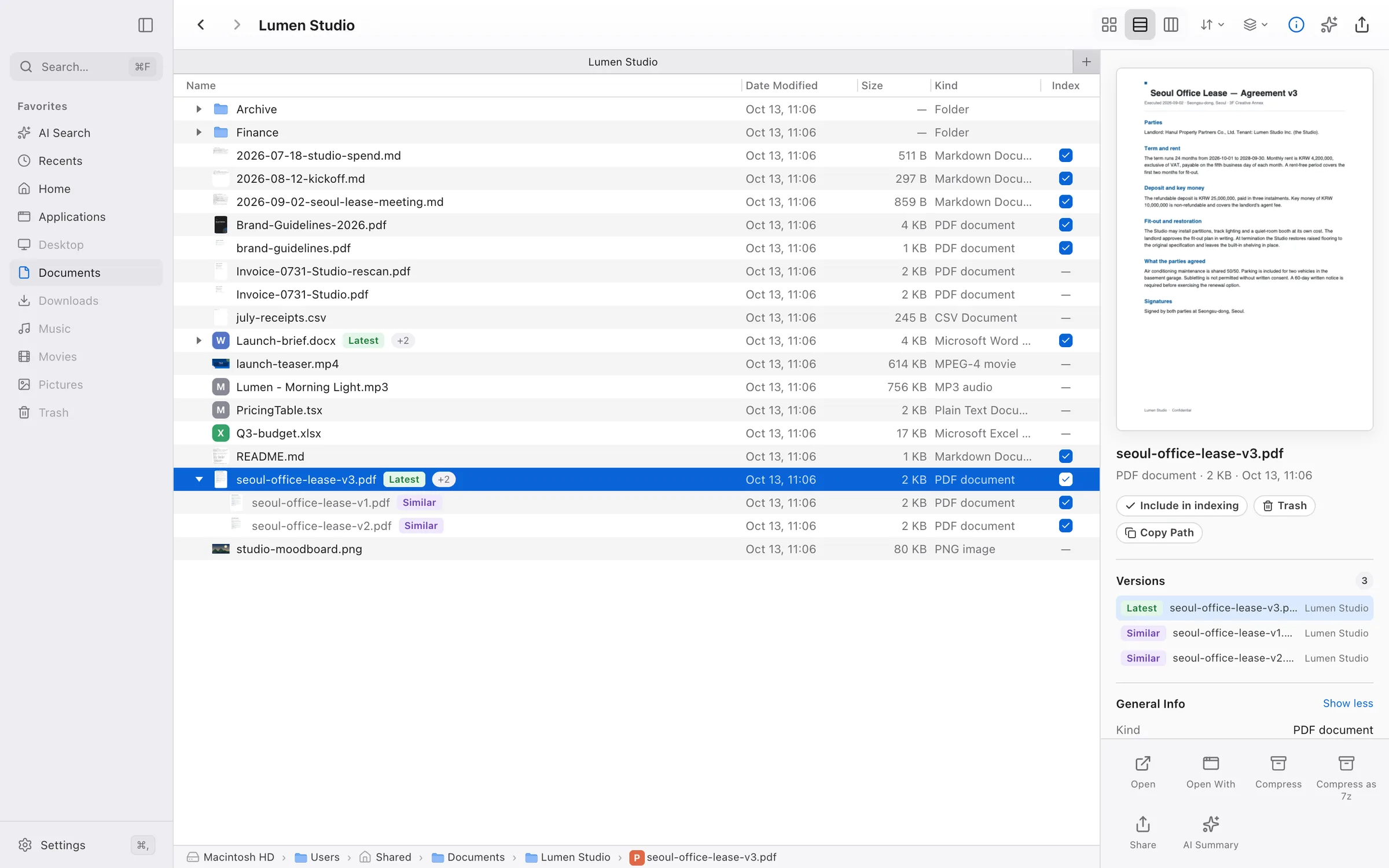Toggle Include in indexing
Viewport: 1389px width, 868px height.
[1181, 505]
